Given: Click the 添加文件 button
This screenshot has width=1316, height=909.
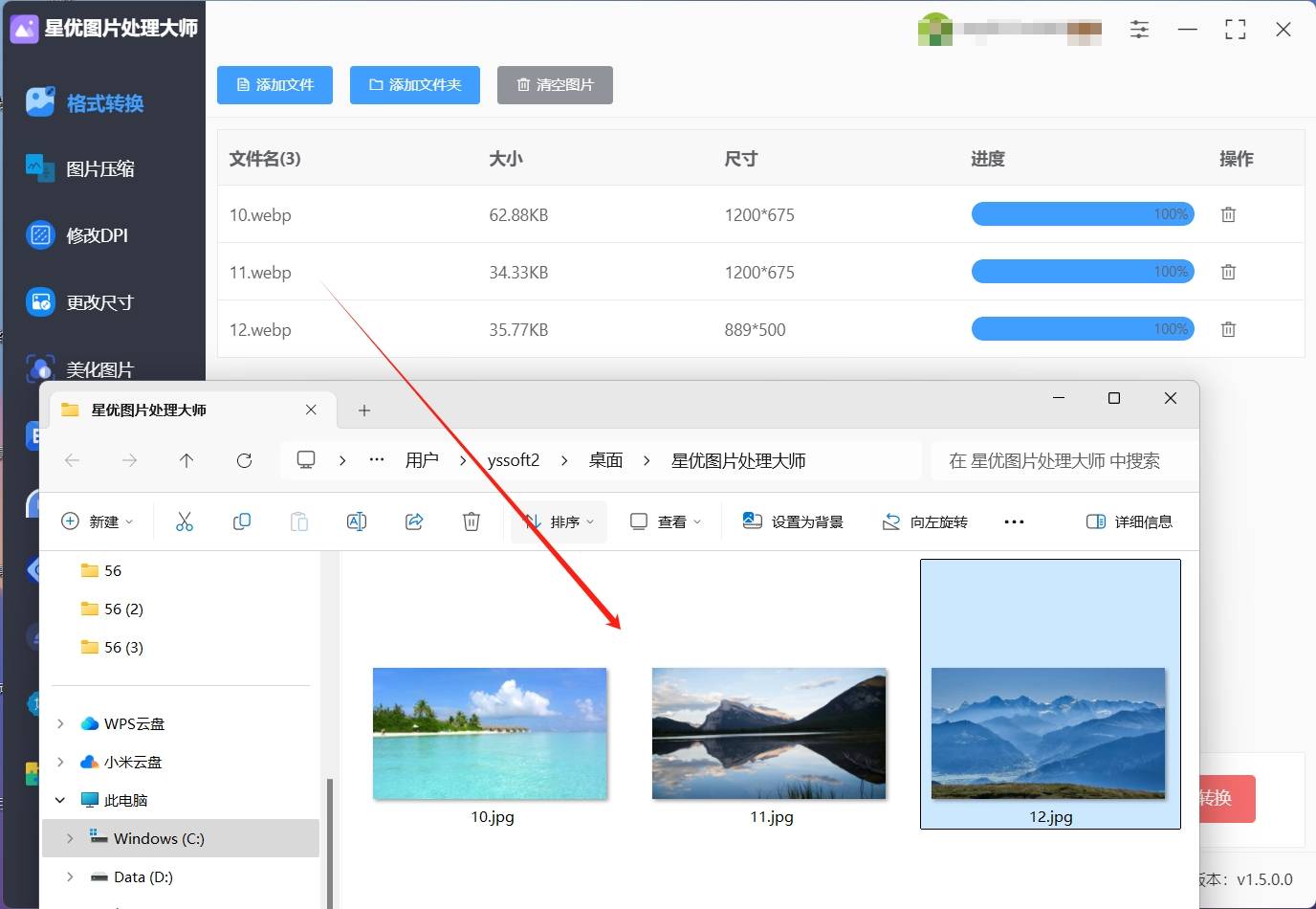Looking at the screenshot, I should 274,85.
